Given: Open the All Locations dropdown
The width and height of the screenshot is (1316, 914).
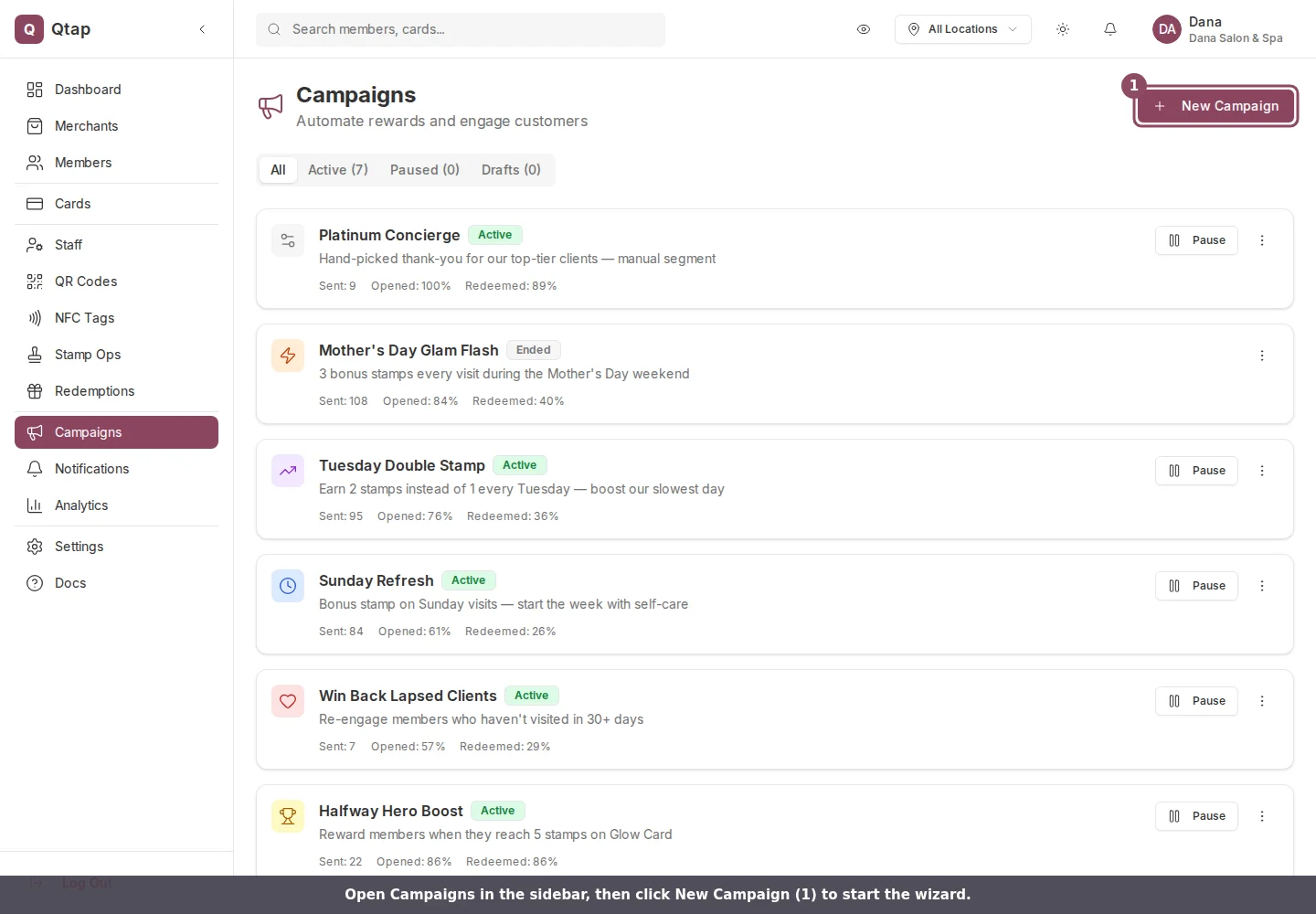Looking at the screenshot, I should [x=963, y=29].
